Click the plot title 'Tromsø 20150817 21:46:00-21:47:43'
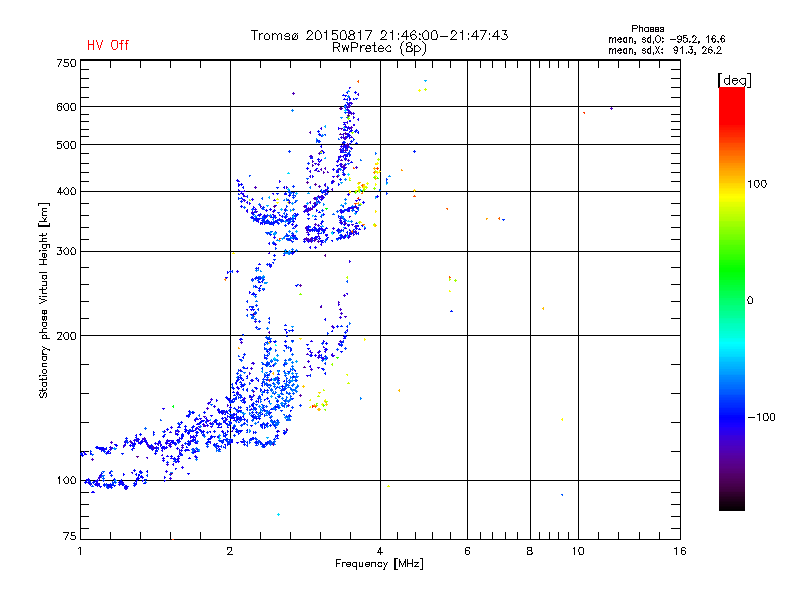The height and width of the screenshot is (600, 800). pos(379,35)
